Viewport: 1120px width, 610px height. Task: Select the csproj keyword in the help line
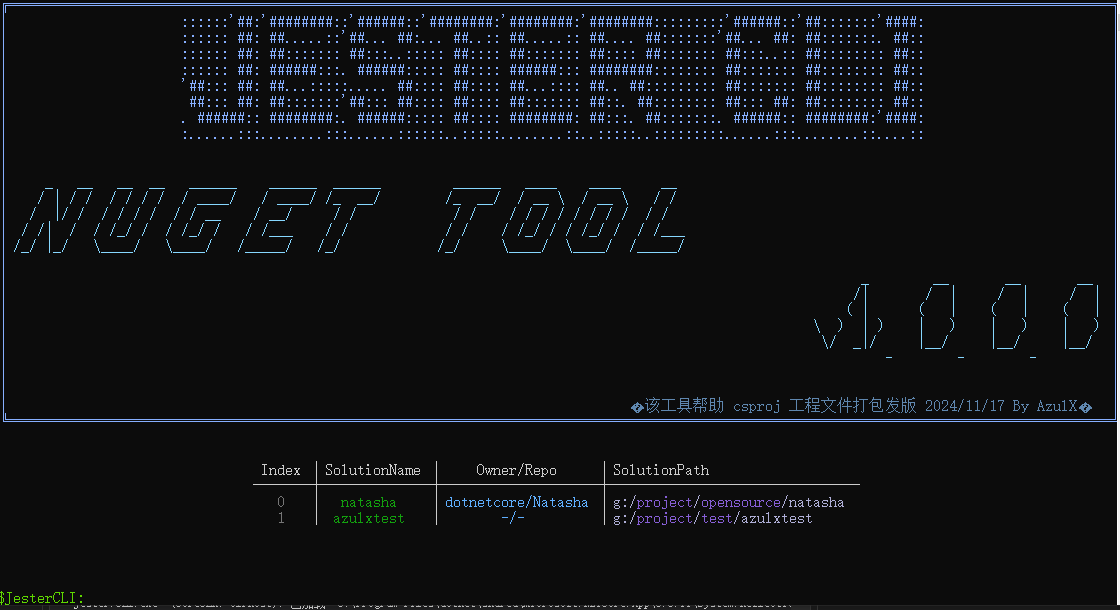click(x=757, y=406)
